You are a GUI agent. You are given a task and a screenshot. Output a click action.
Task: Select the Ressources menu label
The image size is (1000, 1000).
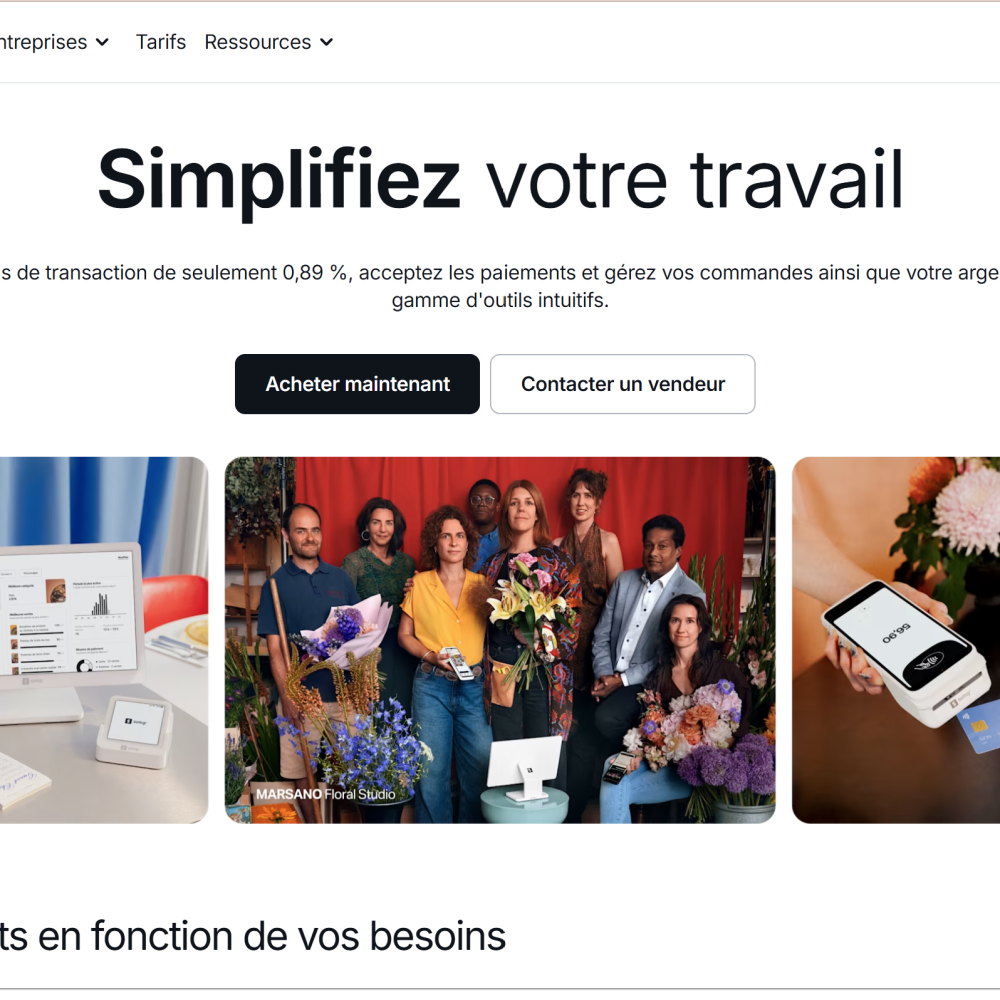tap(258, 42)
